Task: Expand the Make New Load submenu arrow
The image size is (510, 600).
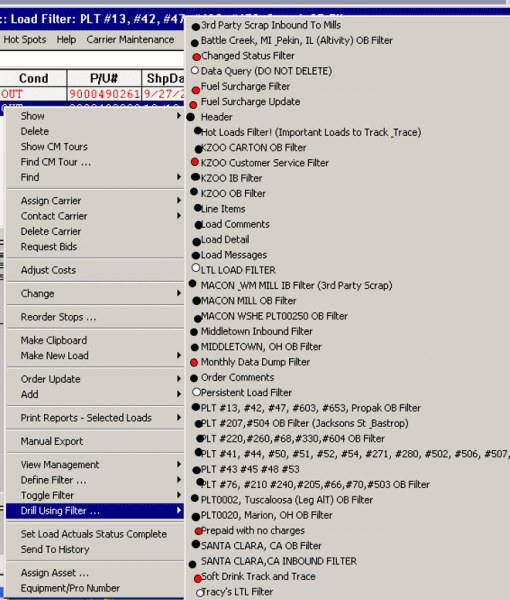Action: 179,355
